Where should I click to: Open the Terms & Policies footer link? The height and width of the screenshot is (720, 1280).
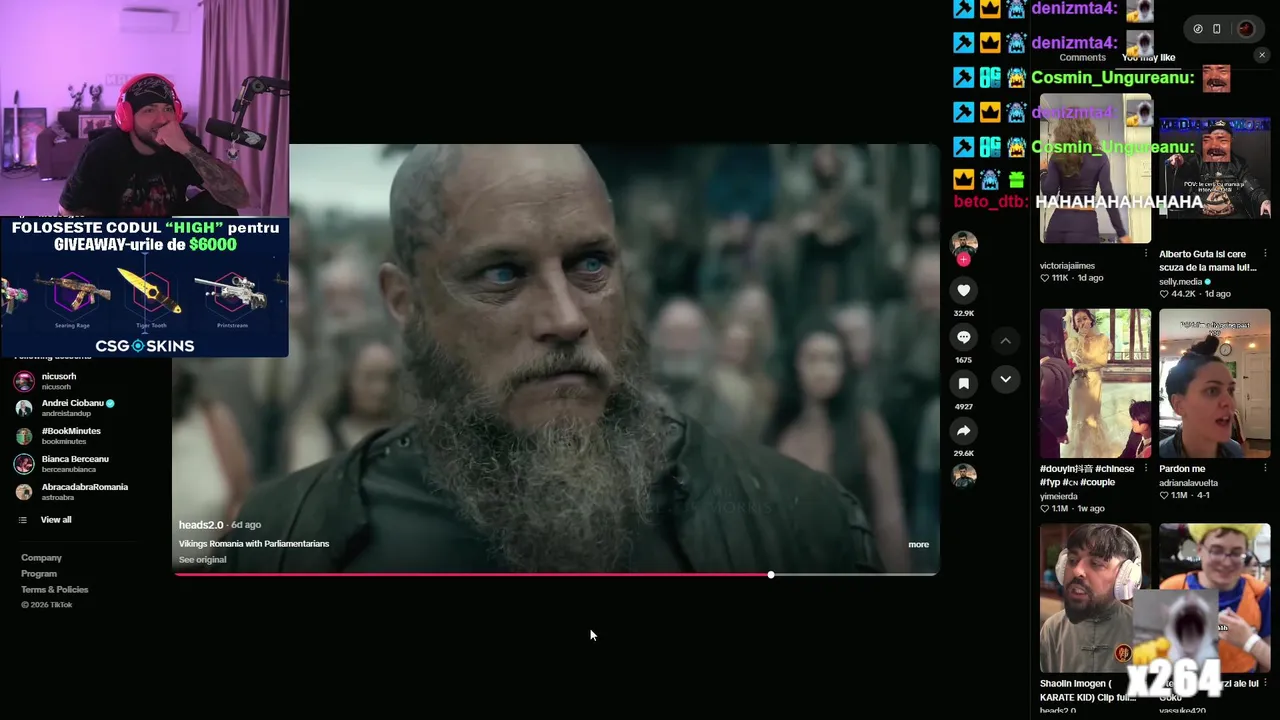55,590
